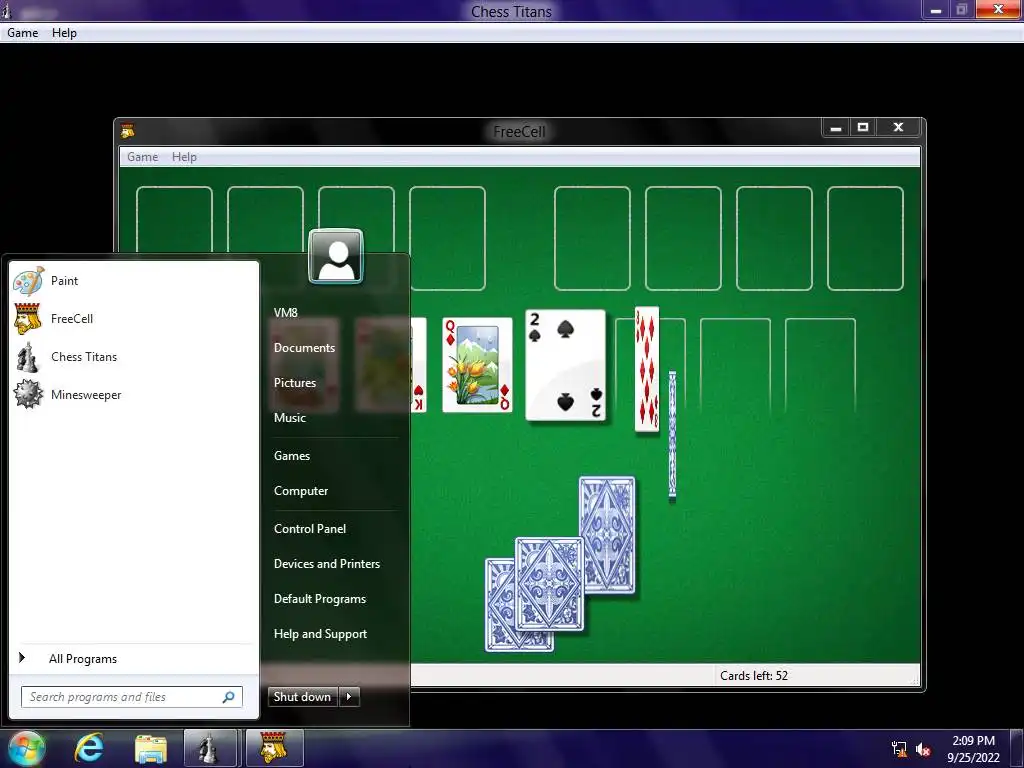
Task: Switch to Chess Titans taskbar button
Action: pyautogui.click(x=210, y=748)
